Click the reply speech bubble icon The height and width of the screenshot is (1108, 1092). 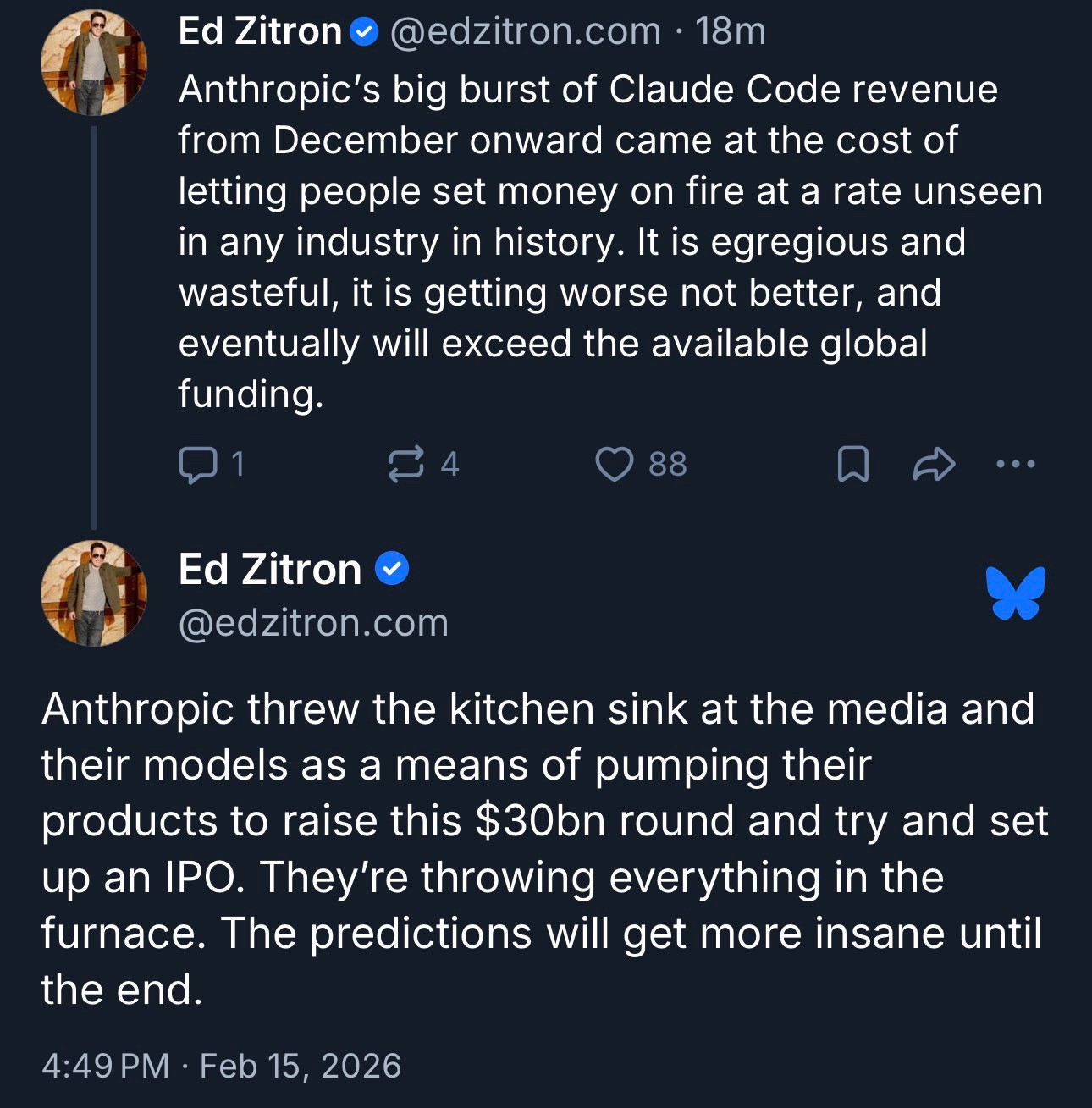coord(197,465)
